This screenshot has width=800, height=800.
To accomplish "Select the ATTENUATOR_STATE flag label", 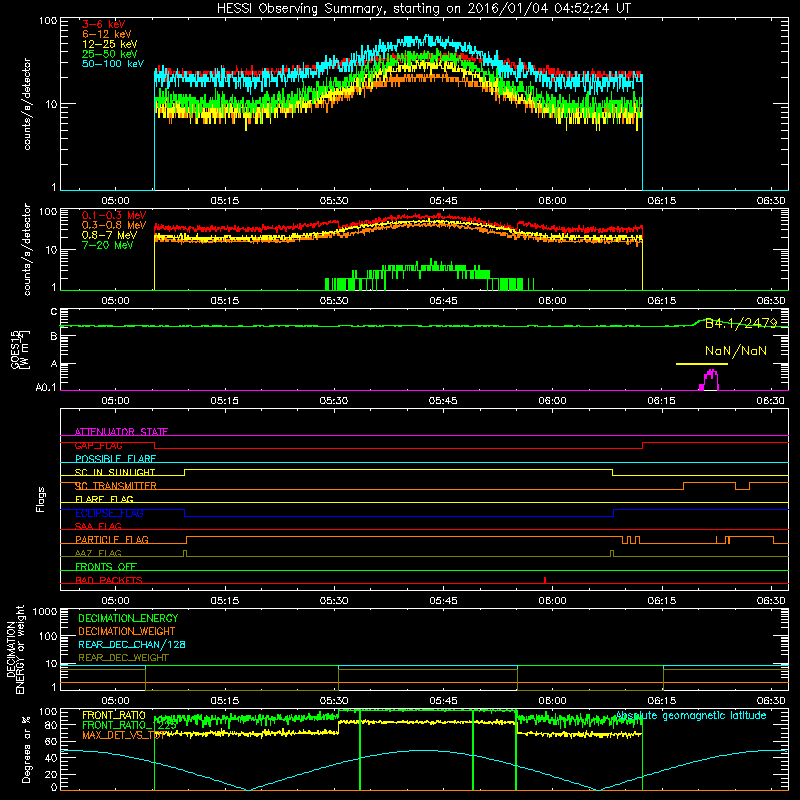I will (121, 432).
